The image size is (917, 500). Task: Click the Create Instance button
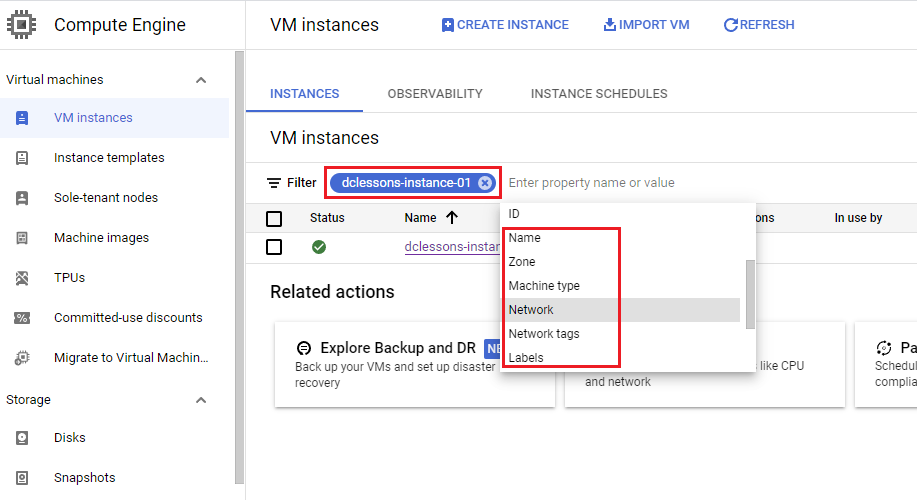[505, 25]
